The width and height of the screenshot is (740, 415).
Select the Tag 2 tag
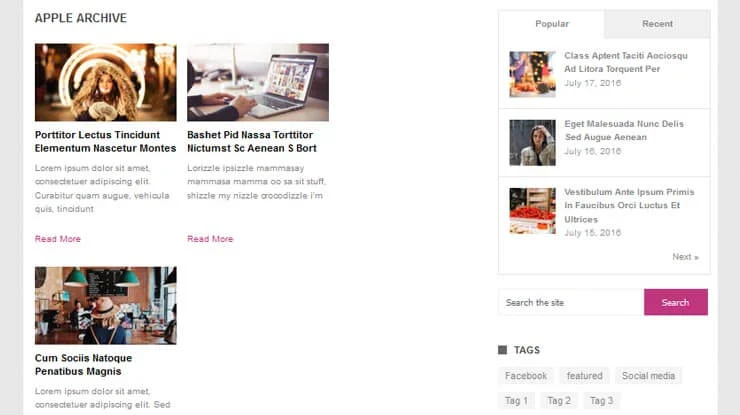tap(559, 401)
